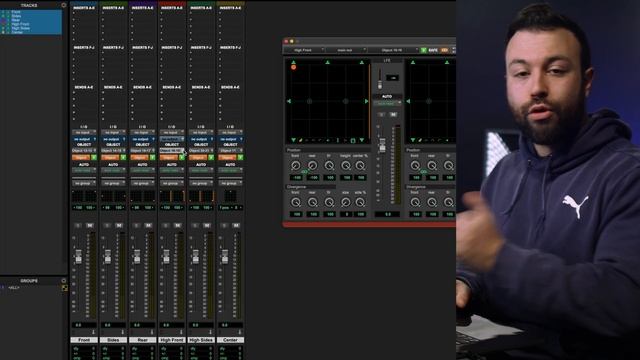Click the orange button in panner window header

point(444,50)
